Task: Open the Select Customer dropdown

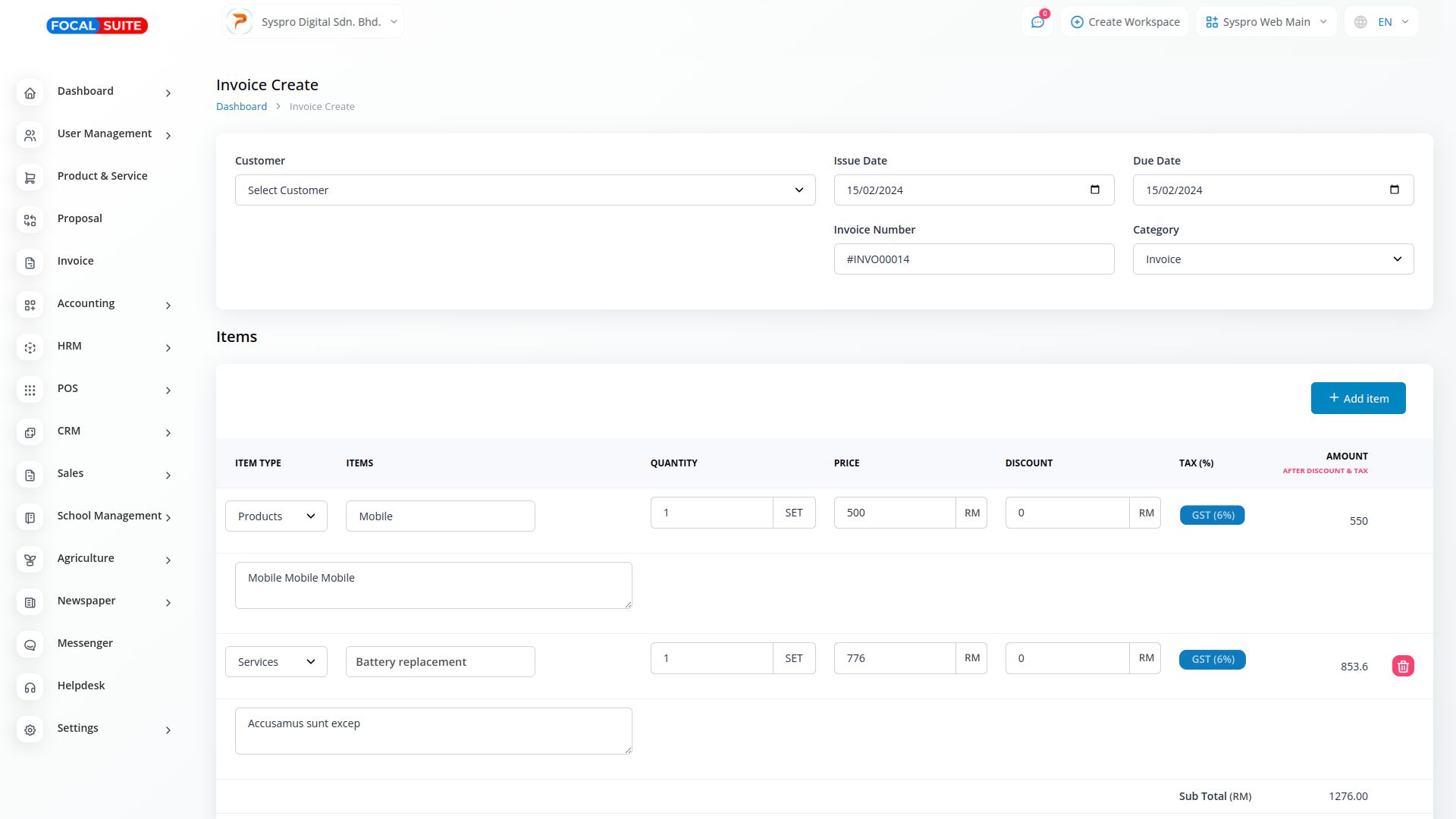Action: 525,190
